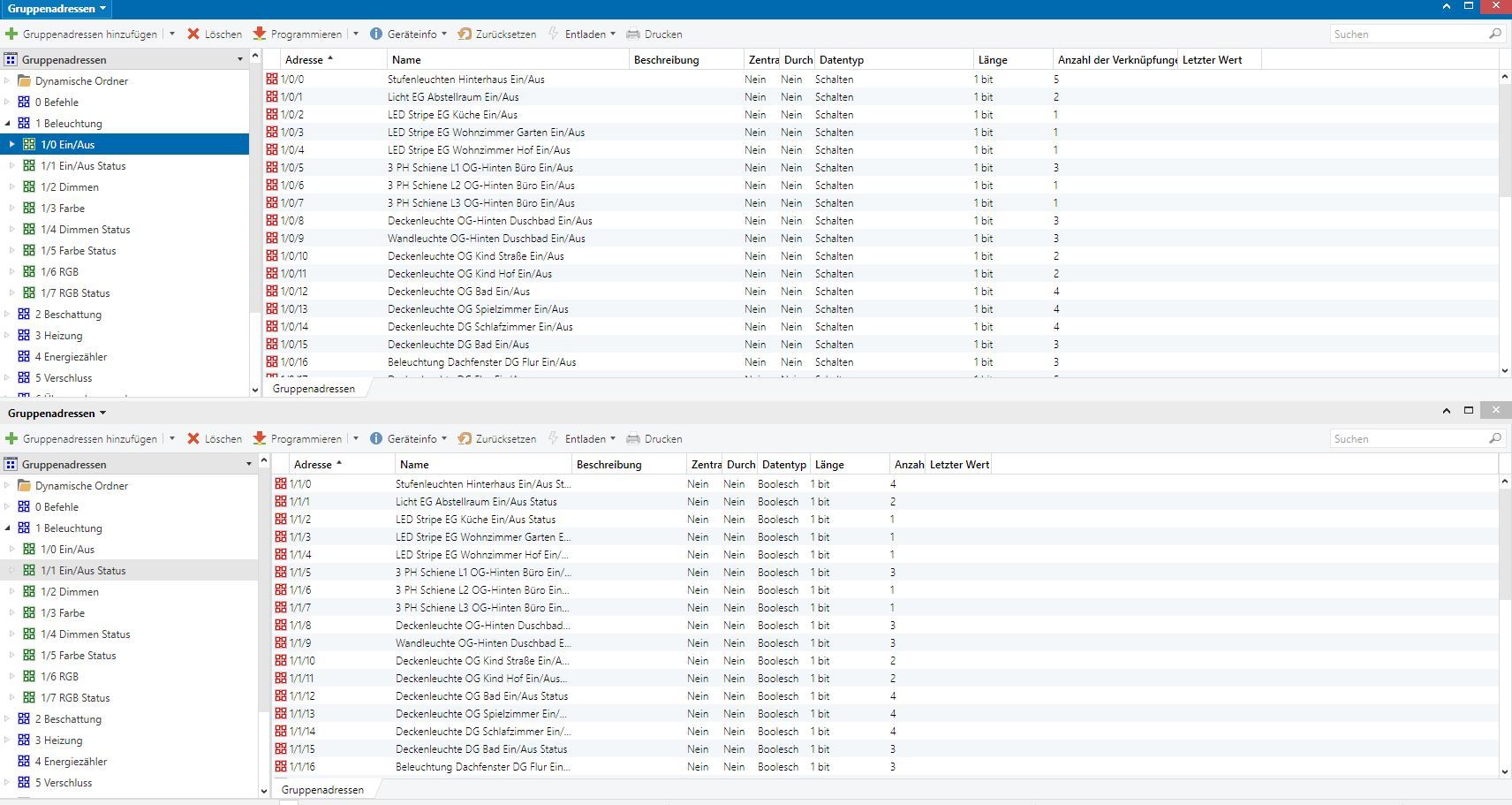Click Gruppenadressen tab below bottom table
The width and height of the screenshot is (1512, 805).
pos(322,790)
